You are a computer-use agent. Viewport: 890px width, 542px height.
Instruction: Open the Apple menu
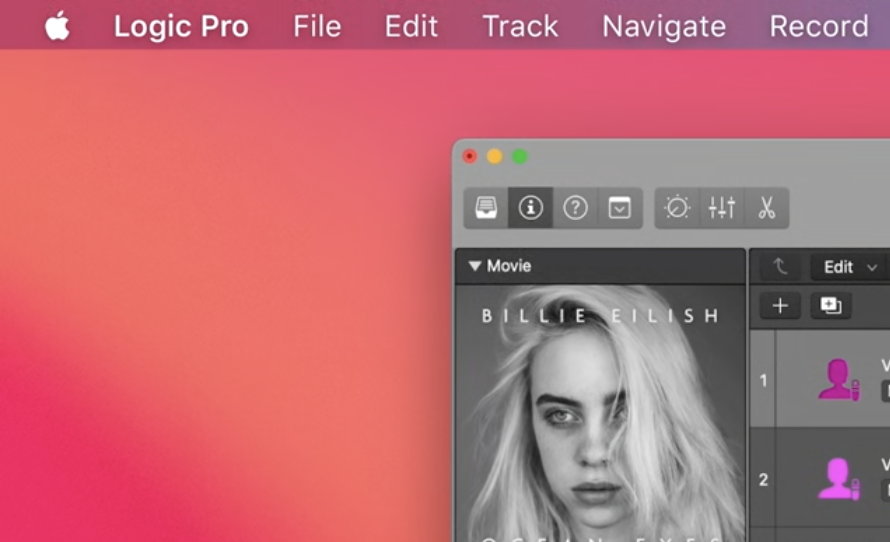coord(57,26)
